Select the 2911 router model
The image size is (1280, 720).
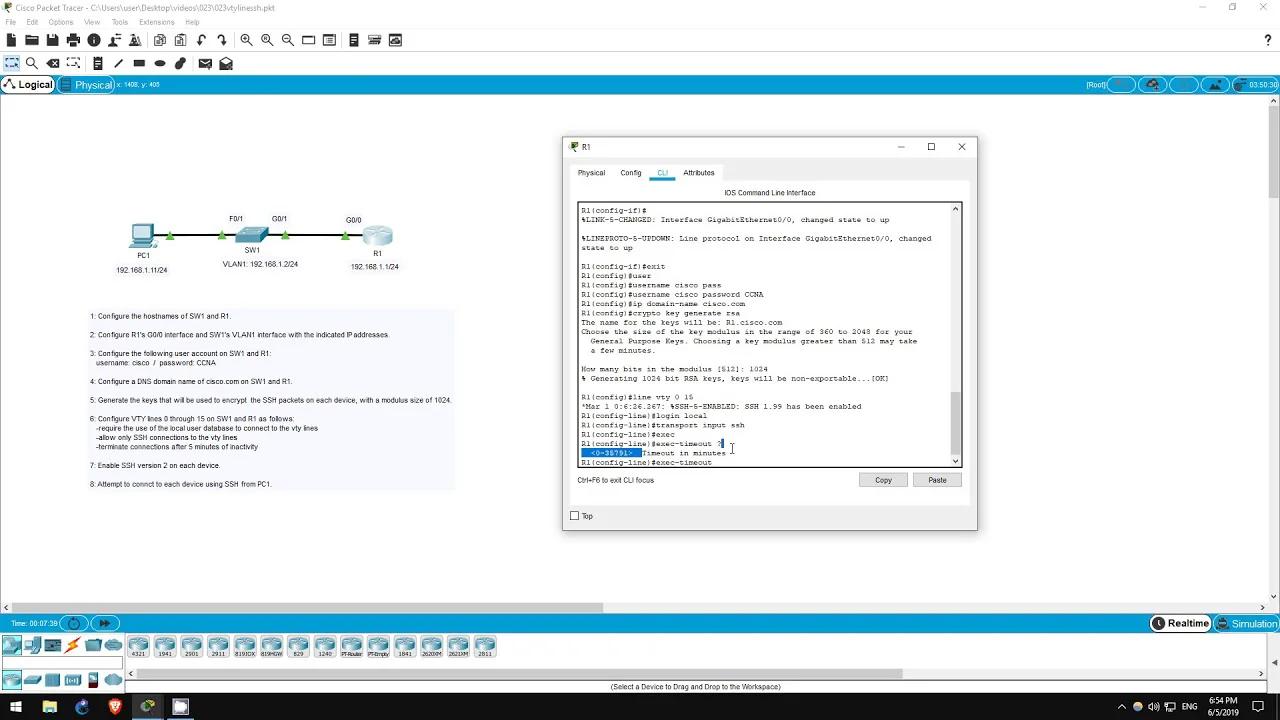click(x=218, y=645)
